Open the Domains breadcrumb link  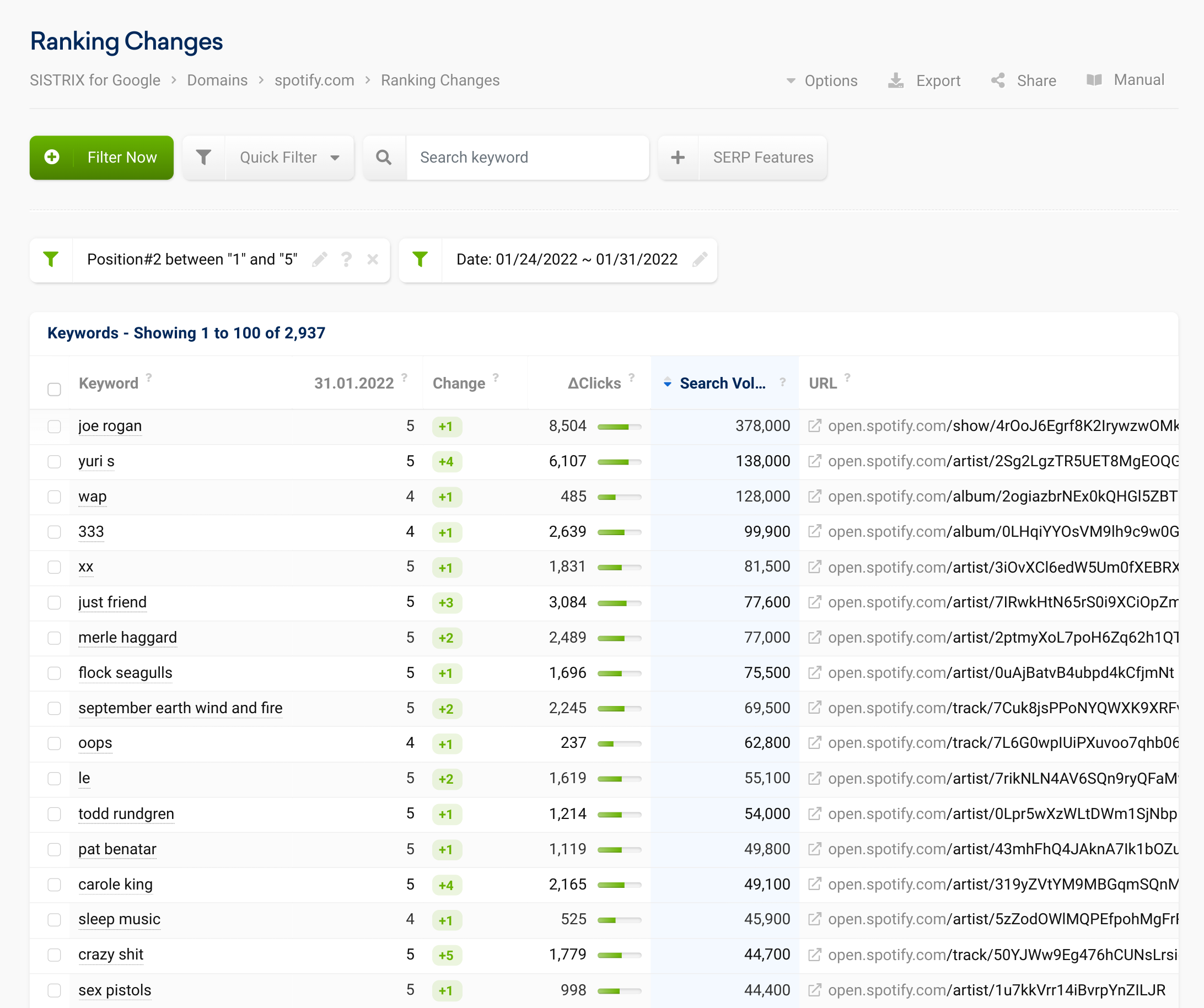(217, 80)
